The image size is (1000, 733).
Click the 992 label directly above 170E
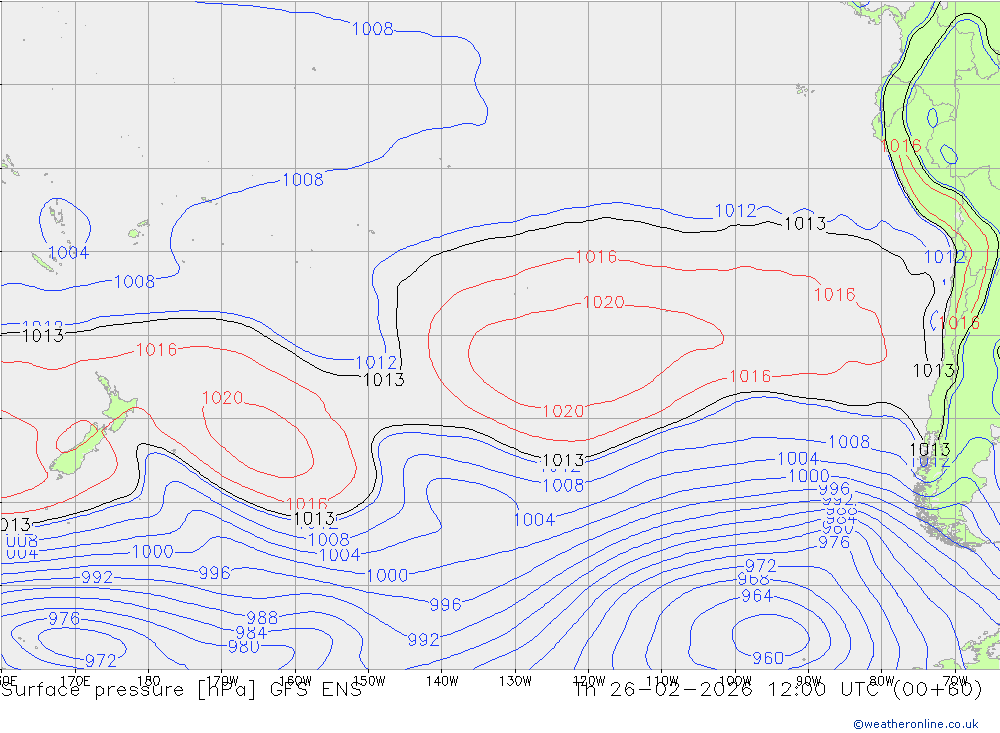pyautogui.click(x=97, y=577)
